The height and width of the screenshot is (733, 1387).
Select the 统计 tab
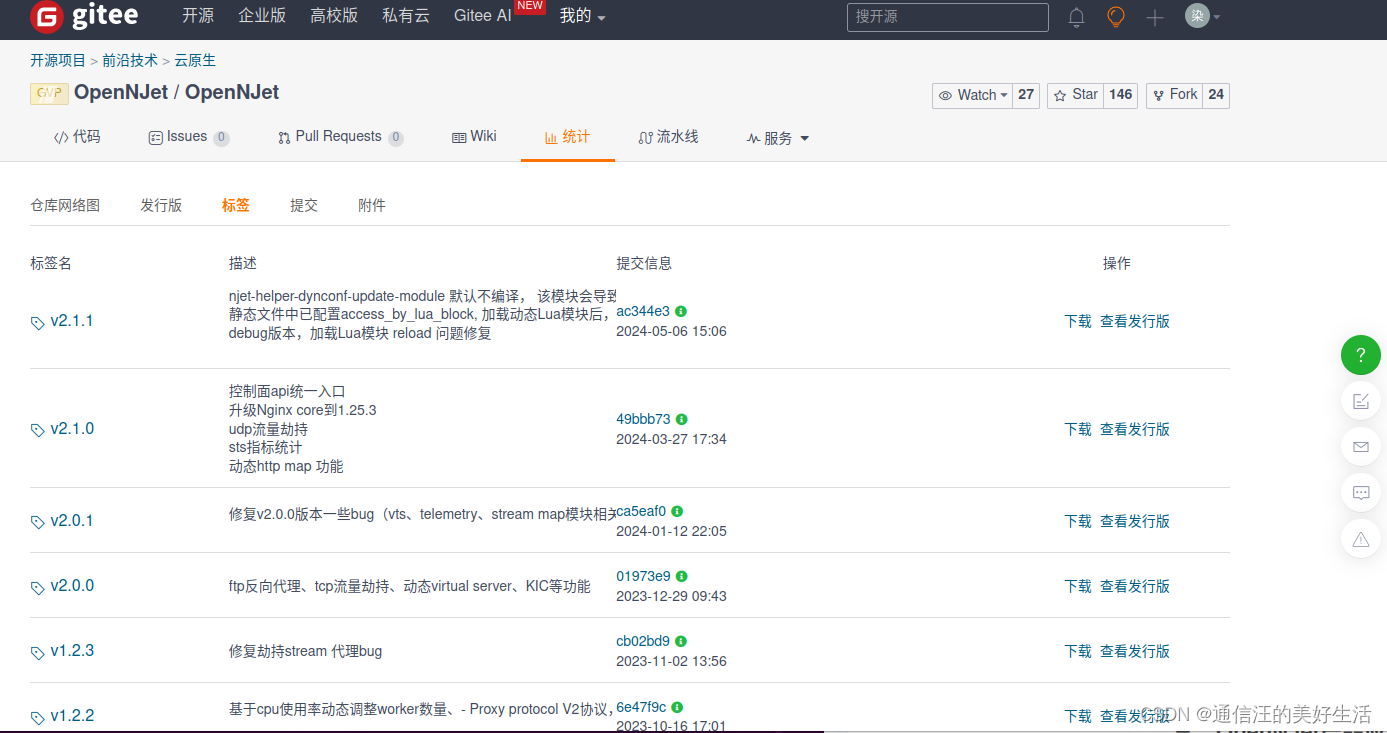pos(567,137)
